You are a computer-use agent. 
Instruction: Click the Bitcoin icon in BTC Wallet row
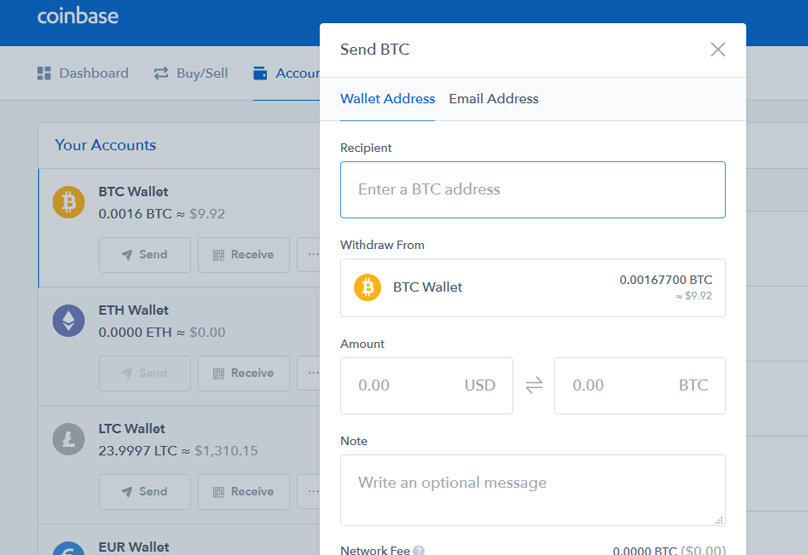pos(69,202)
